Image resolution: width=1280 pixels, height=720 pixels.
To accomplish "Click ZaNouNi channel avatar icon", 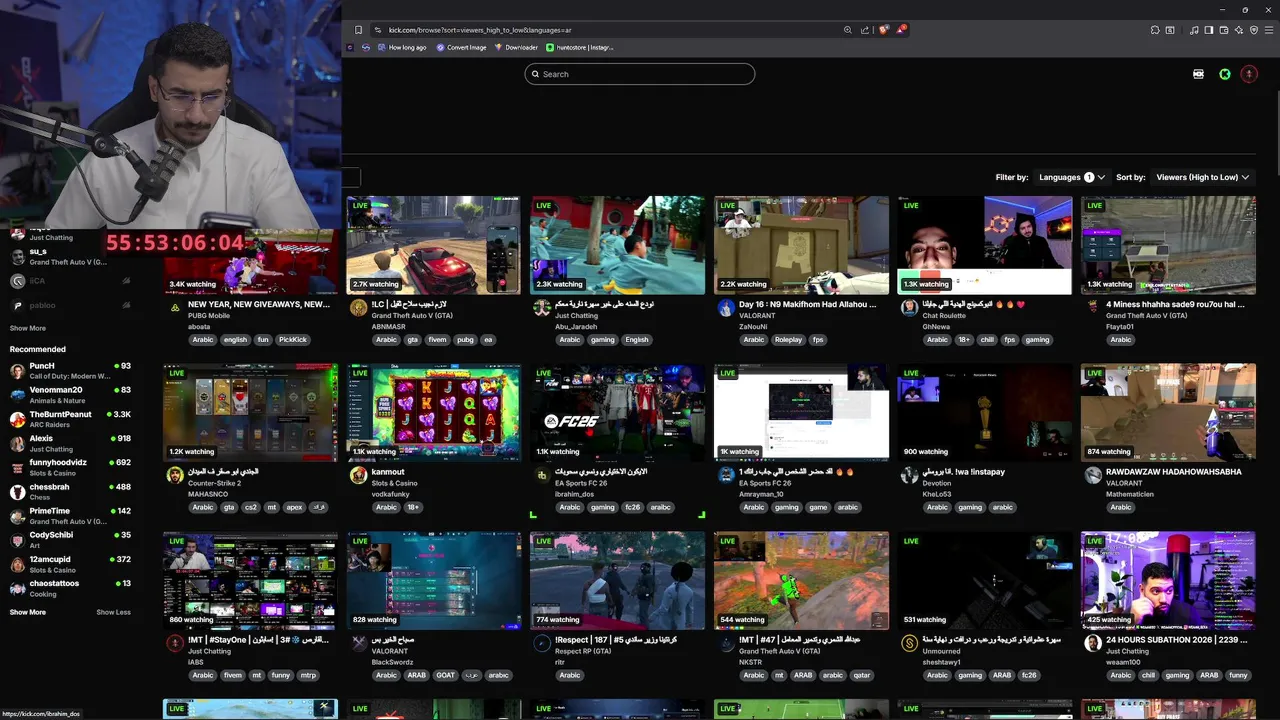I will click(x=726, y=308).
